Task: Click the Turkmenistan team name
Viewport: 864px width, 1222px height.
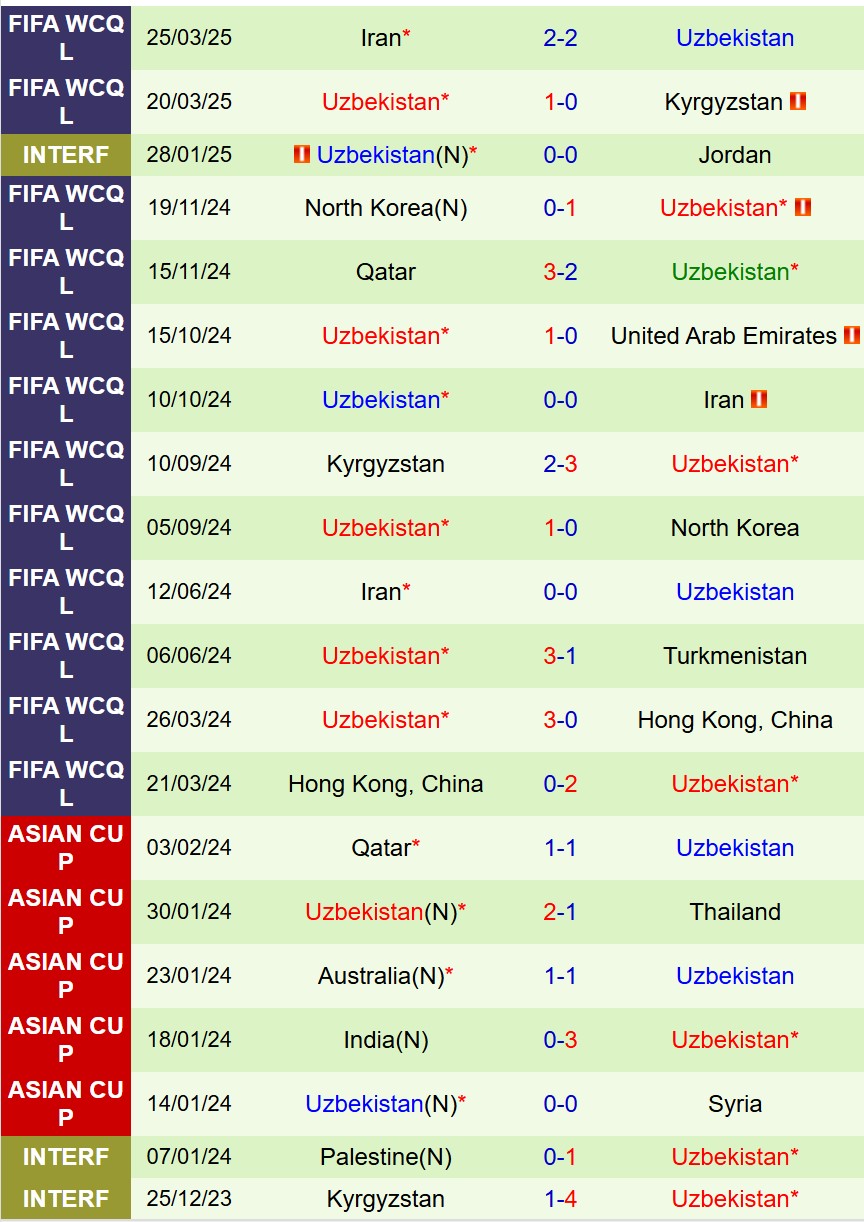Action: (735, 656)
